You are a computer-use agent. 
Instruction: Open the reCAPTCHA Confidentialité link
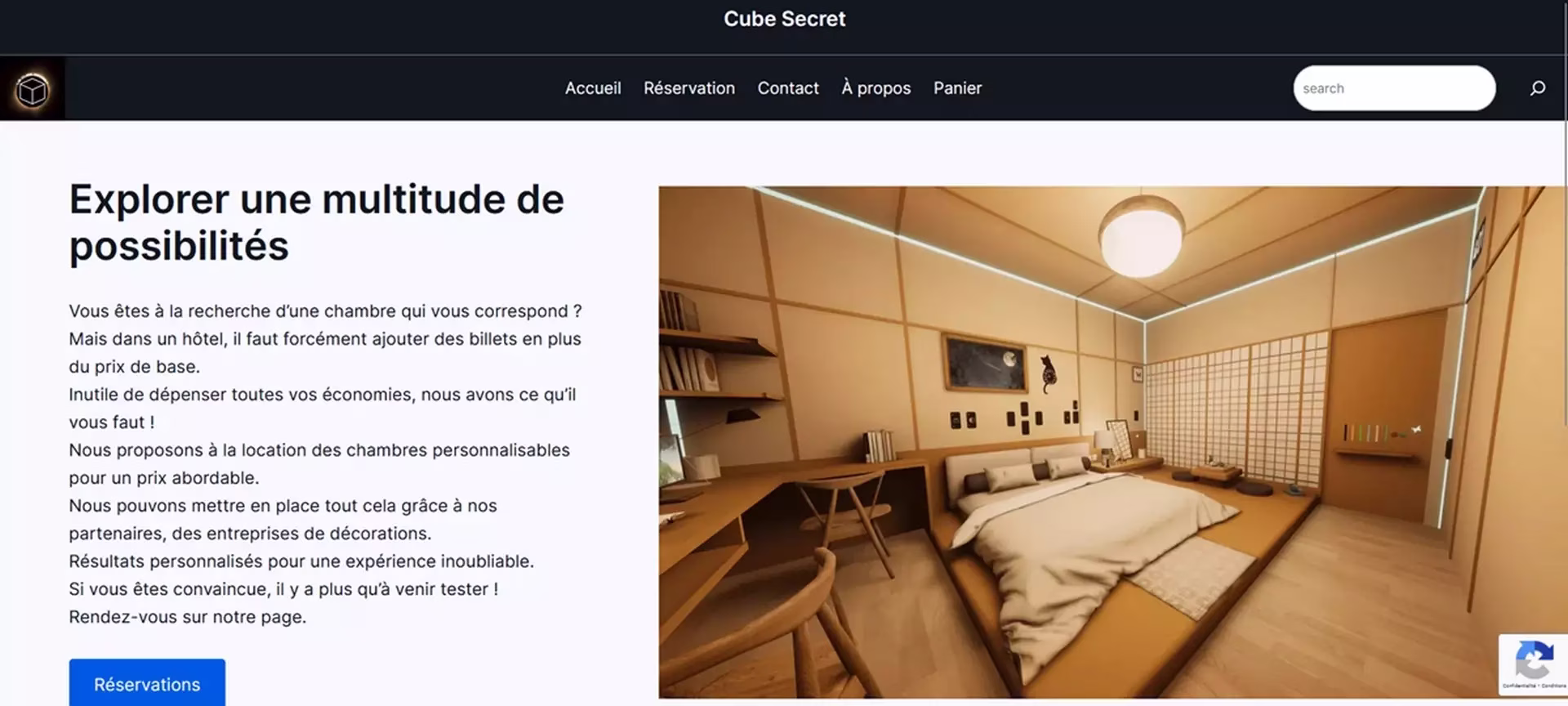pyautogui.click(x=1519, y=686)
